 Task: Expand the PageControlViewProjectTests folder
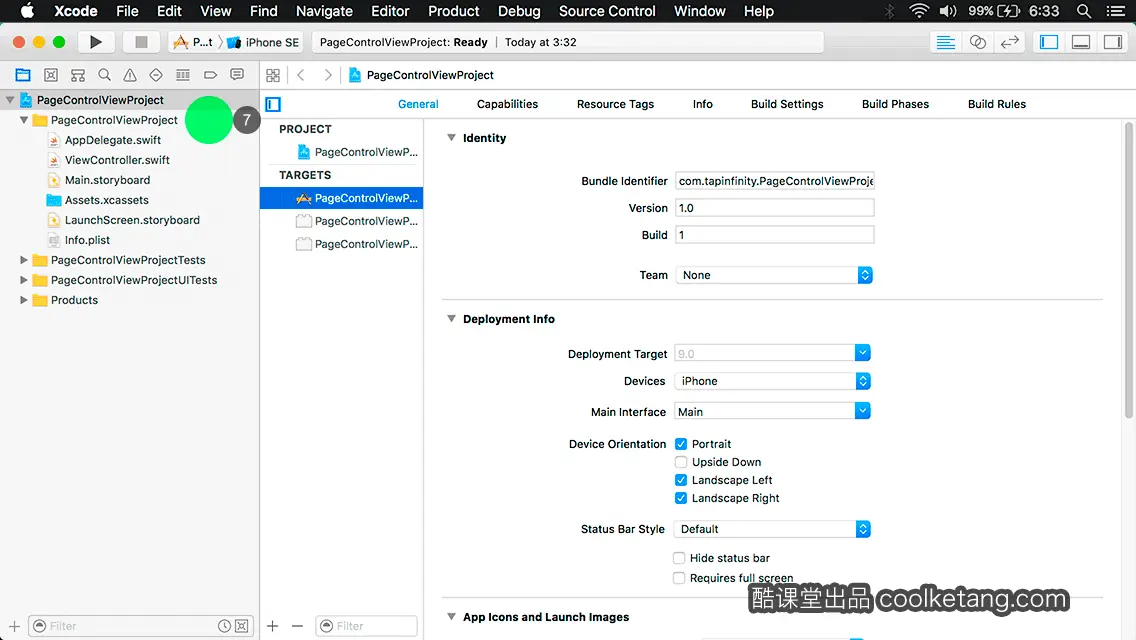[x=24, y=259]
